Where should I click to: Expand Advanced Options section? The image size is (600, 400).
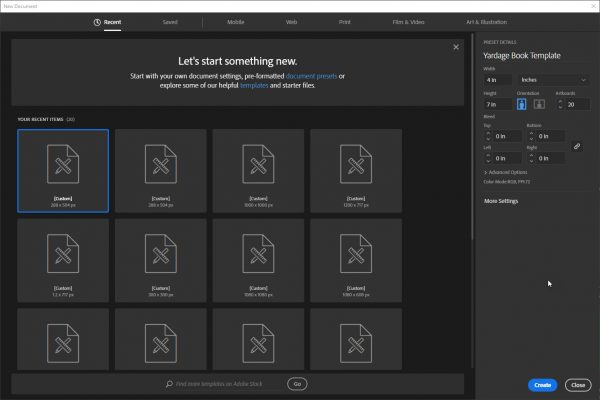tap(507, 172)
